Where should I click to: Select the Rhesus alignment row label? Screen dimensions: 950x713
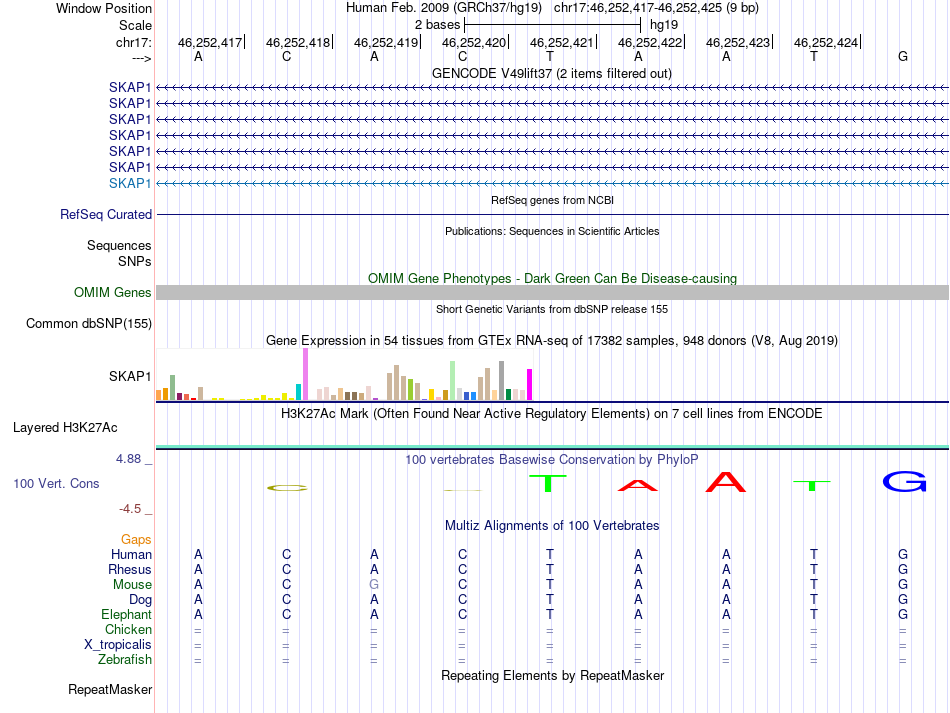click(x=130, y=569)
